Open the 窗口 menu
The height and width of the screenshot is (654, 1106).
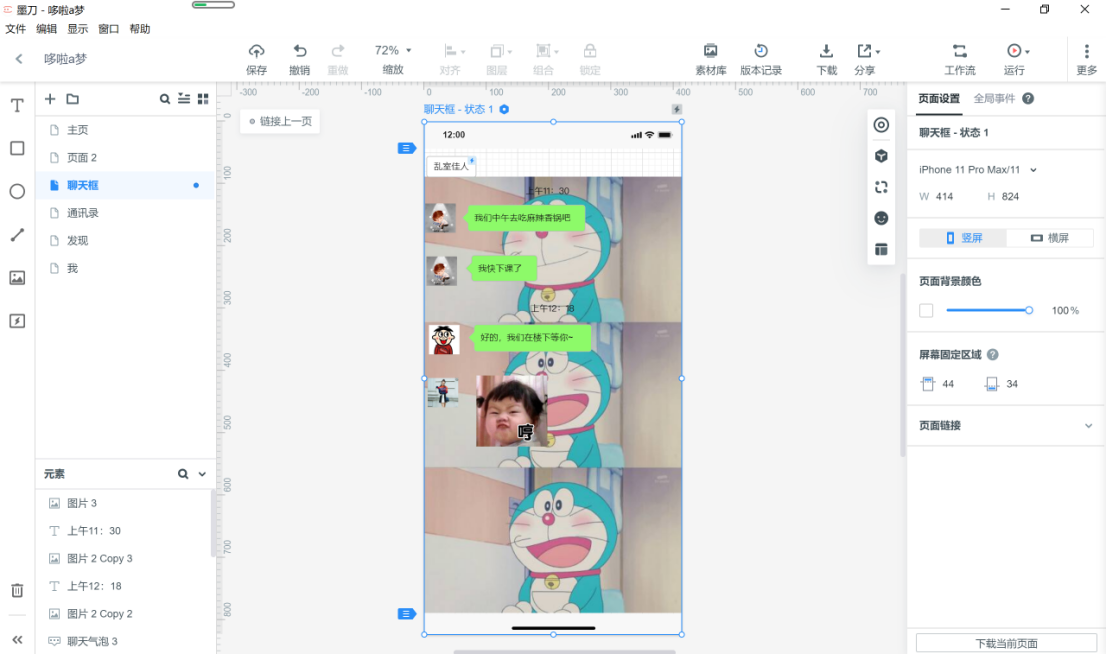pyautogui.click(x=109, y=29)
